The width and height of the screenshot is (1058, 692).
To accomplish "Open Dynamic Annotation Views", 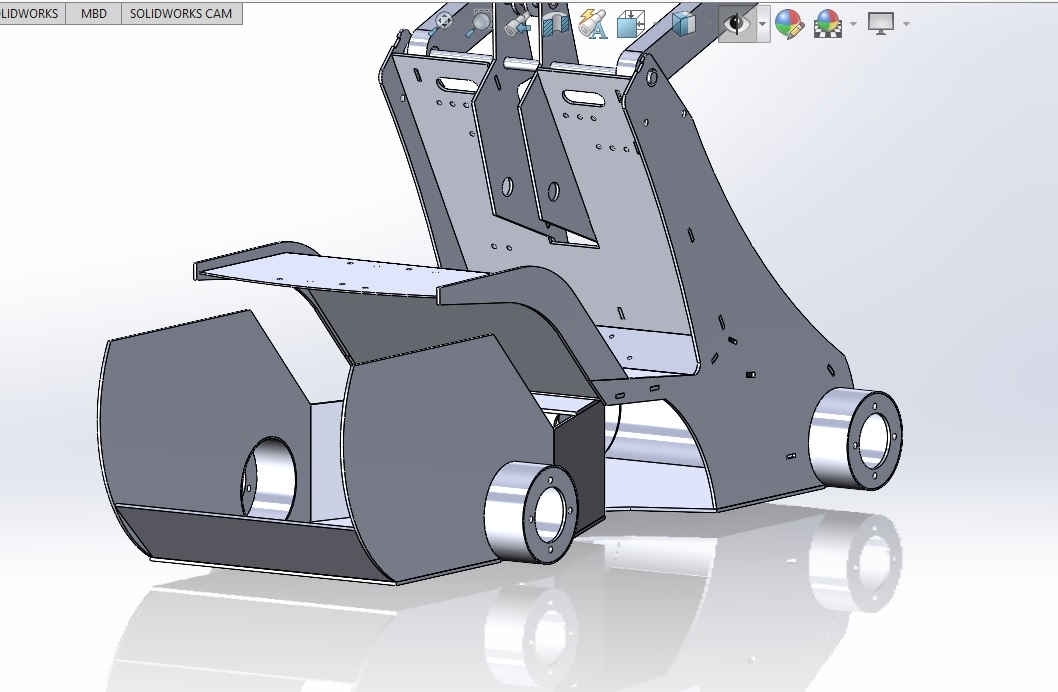I will click(593, 23).
